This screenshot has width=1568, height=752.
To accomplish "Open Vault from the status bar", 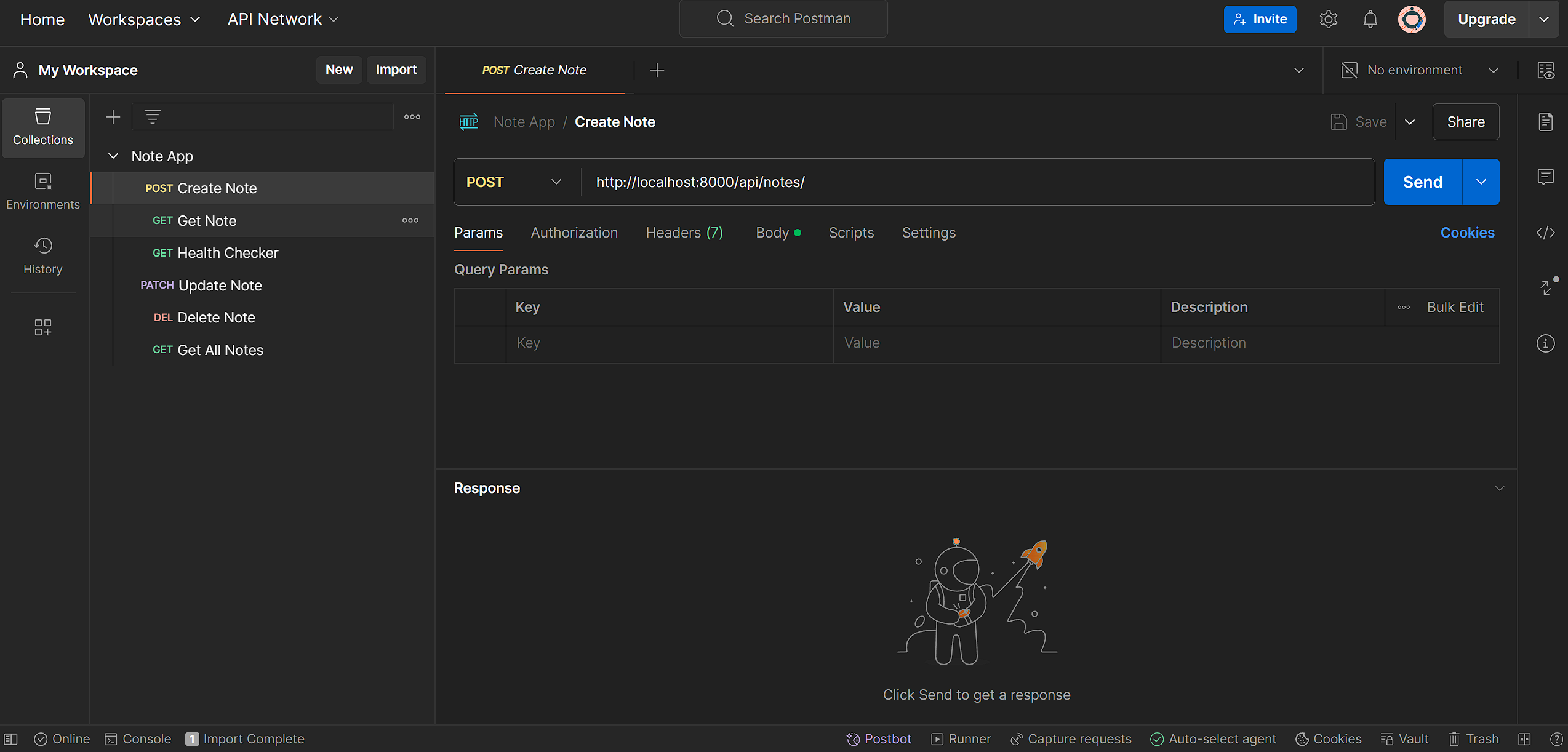I will click(x=1404, y=739).
